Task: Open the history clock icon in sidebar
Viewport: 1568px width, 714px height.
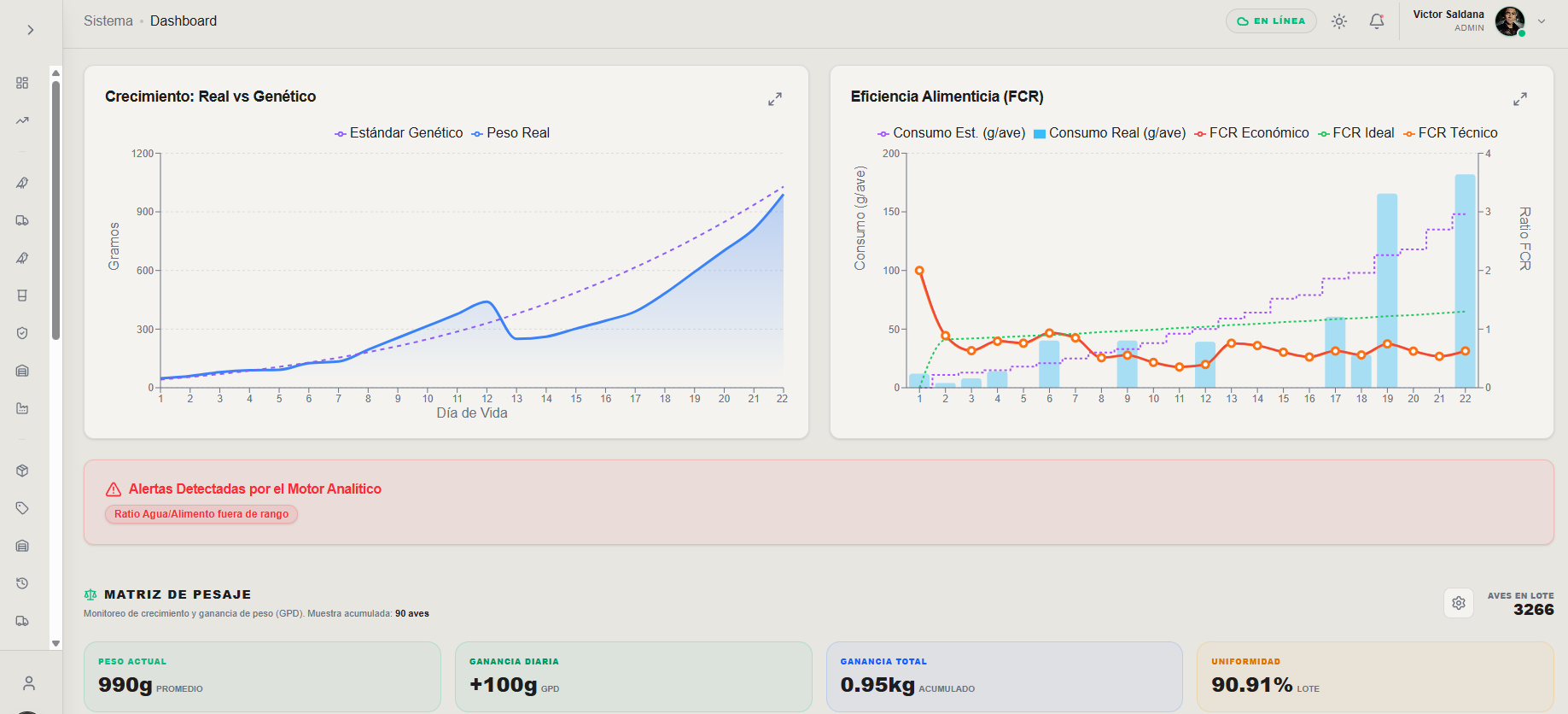Action: coord(22,583)
